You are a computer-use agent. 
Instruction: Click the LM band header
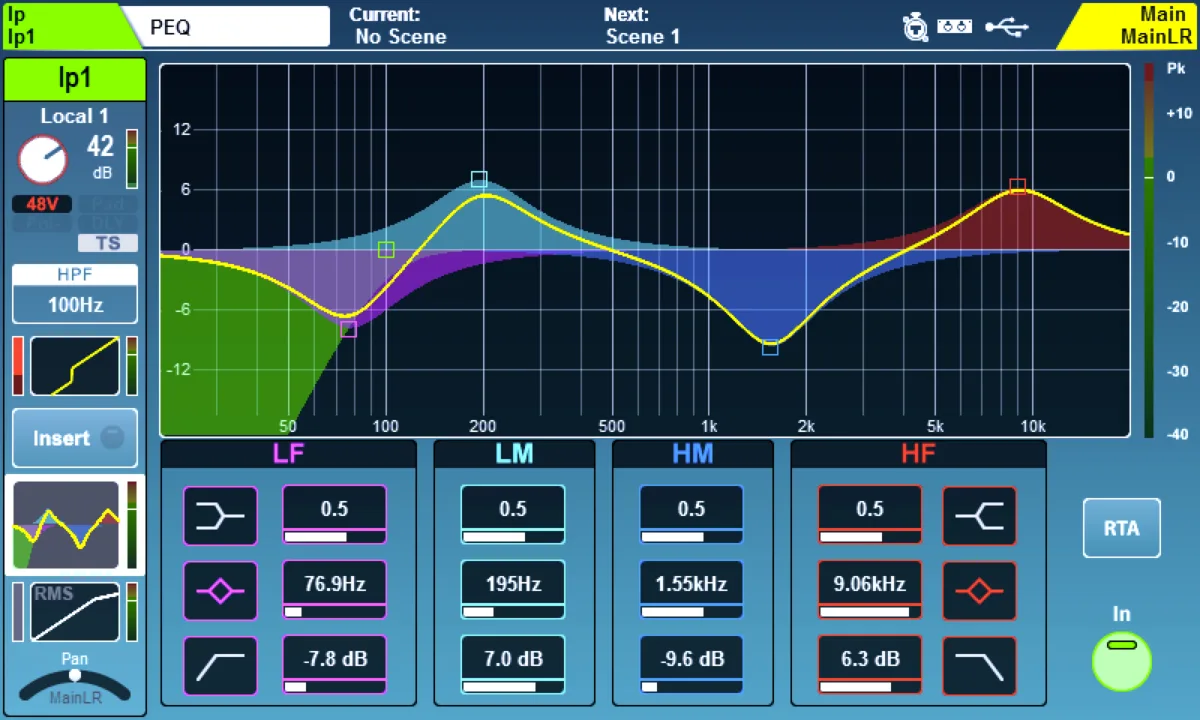(x=514, y=454)
